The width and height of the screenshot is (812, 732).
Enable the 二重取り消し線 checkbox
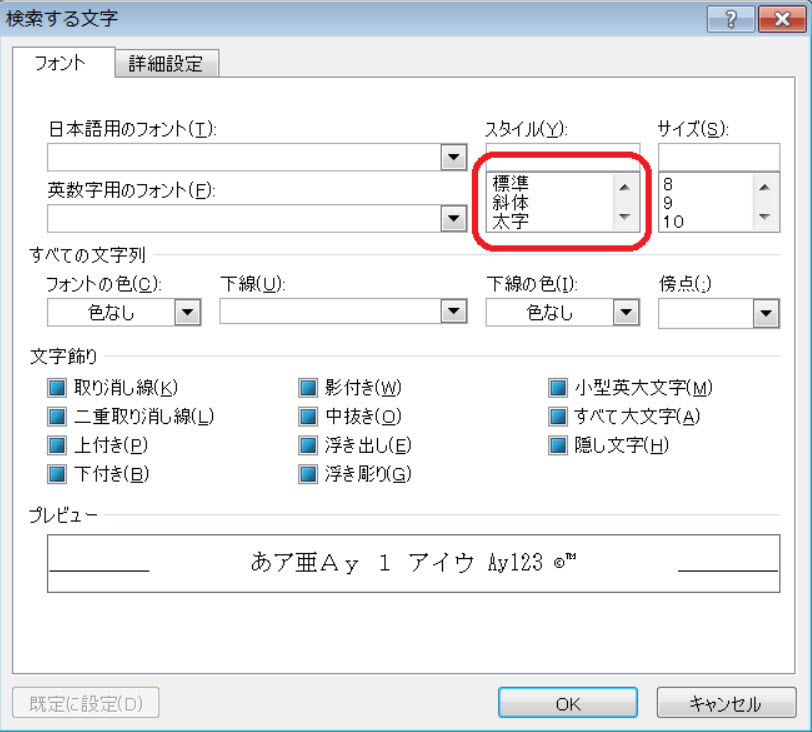point(56,417)
